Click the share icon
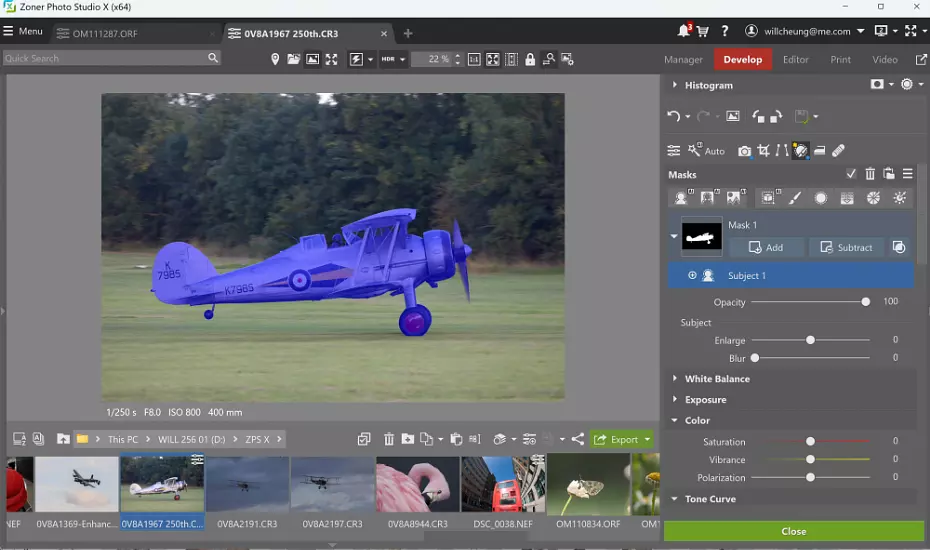The height and width of the screenshot is (550, 930). (578, 439)
